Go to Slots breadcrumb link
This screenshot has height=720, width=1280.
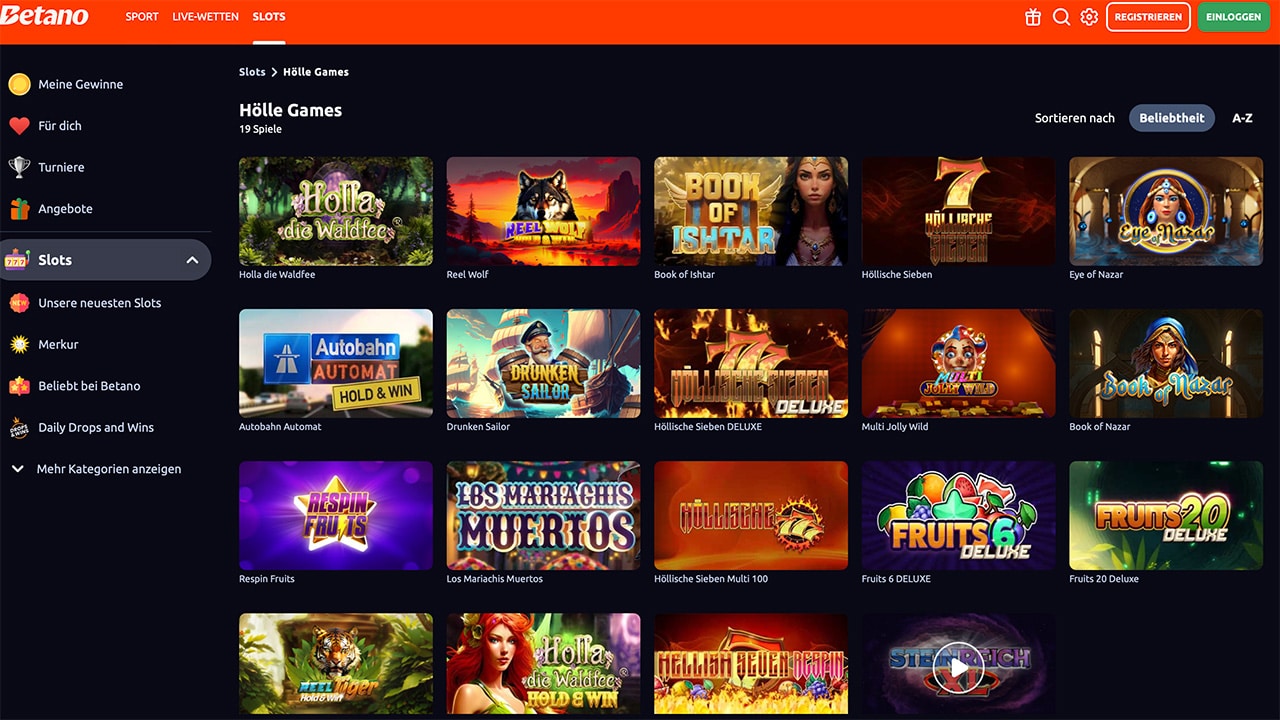[252, 72]
